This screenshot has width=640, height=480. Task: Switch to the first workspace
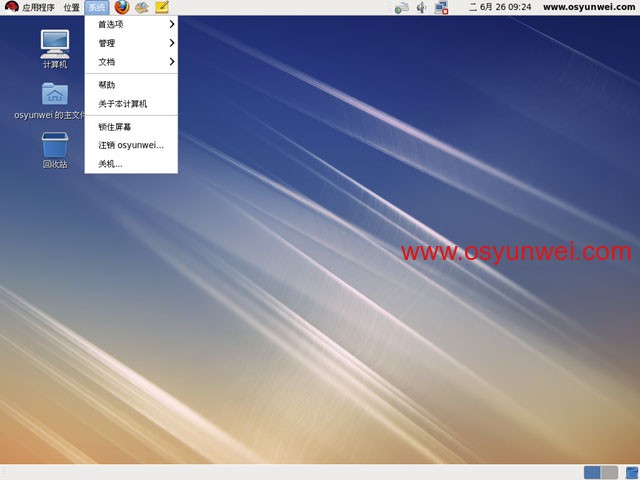[592, 473]
